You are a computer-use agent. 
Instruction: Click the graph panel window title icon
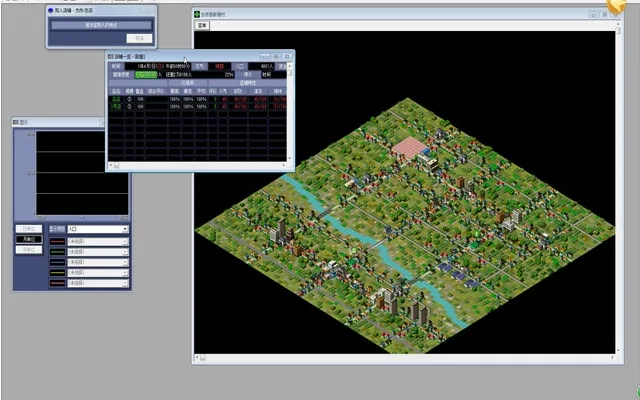17,123
